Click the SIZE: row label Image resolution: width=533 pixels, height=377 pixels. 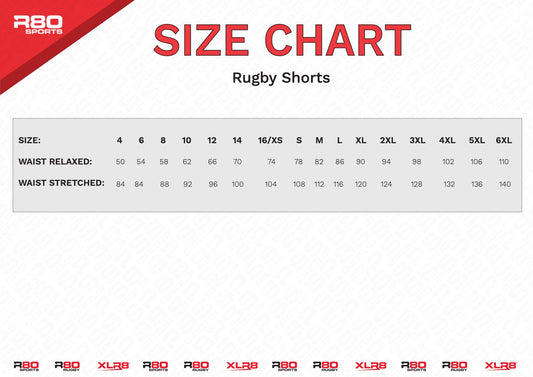[x=29, y=140]
